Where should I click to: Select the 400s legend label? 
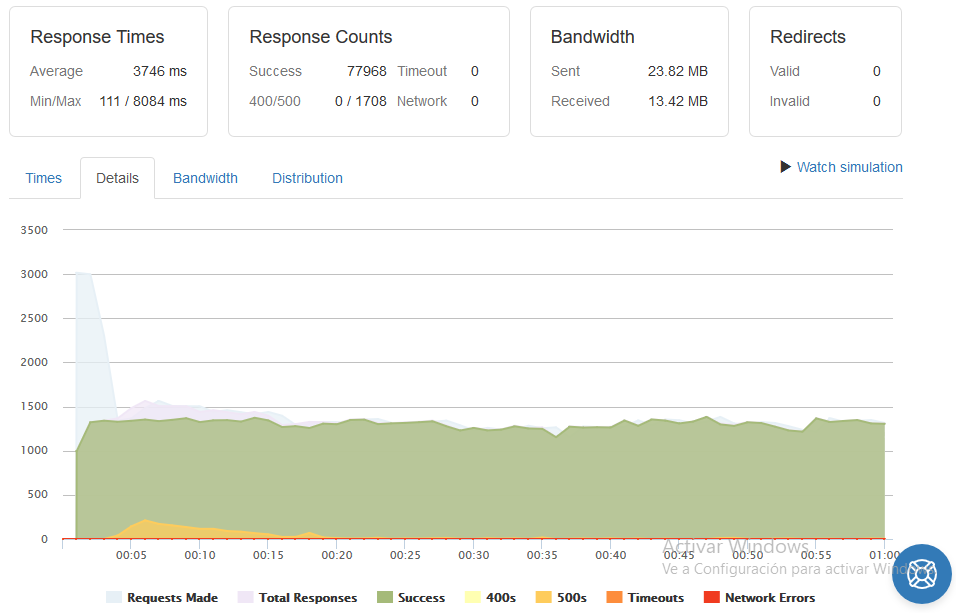tap(501, 598)
